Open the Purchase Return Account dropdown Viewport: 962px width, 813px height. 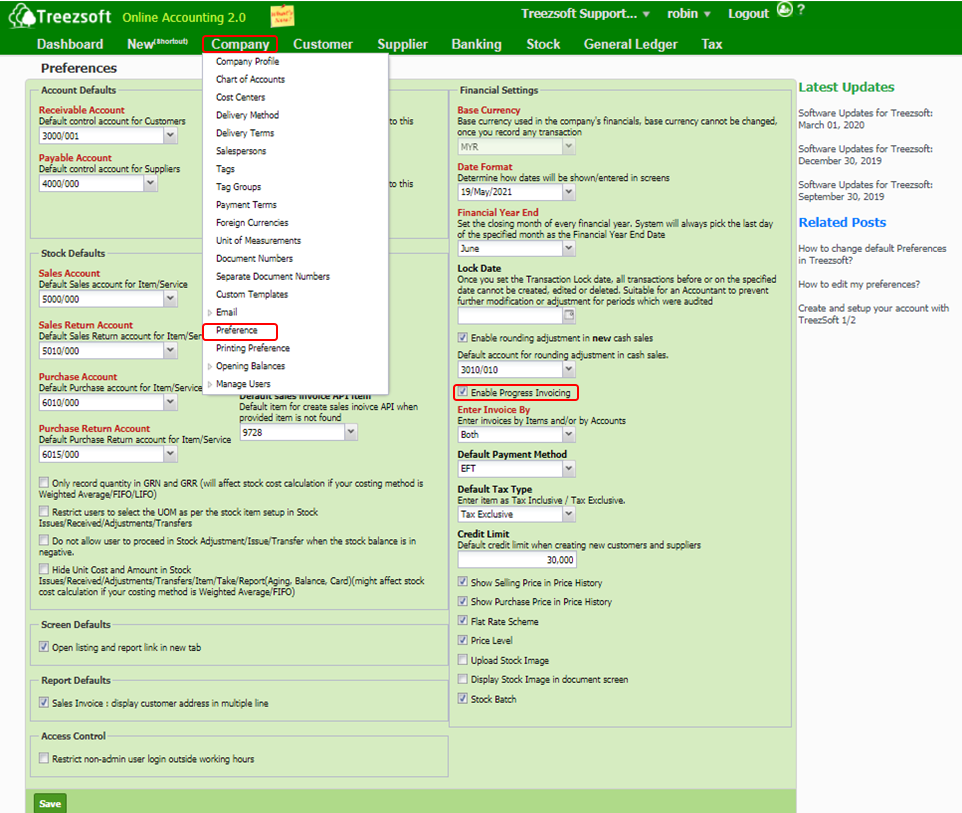[171, 454]
